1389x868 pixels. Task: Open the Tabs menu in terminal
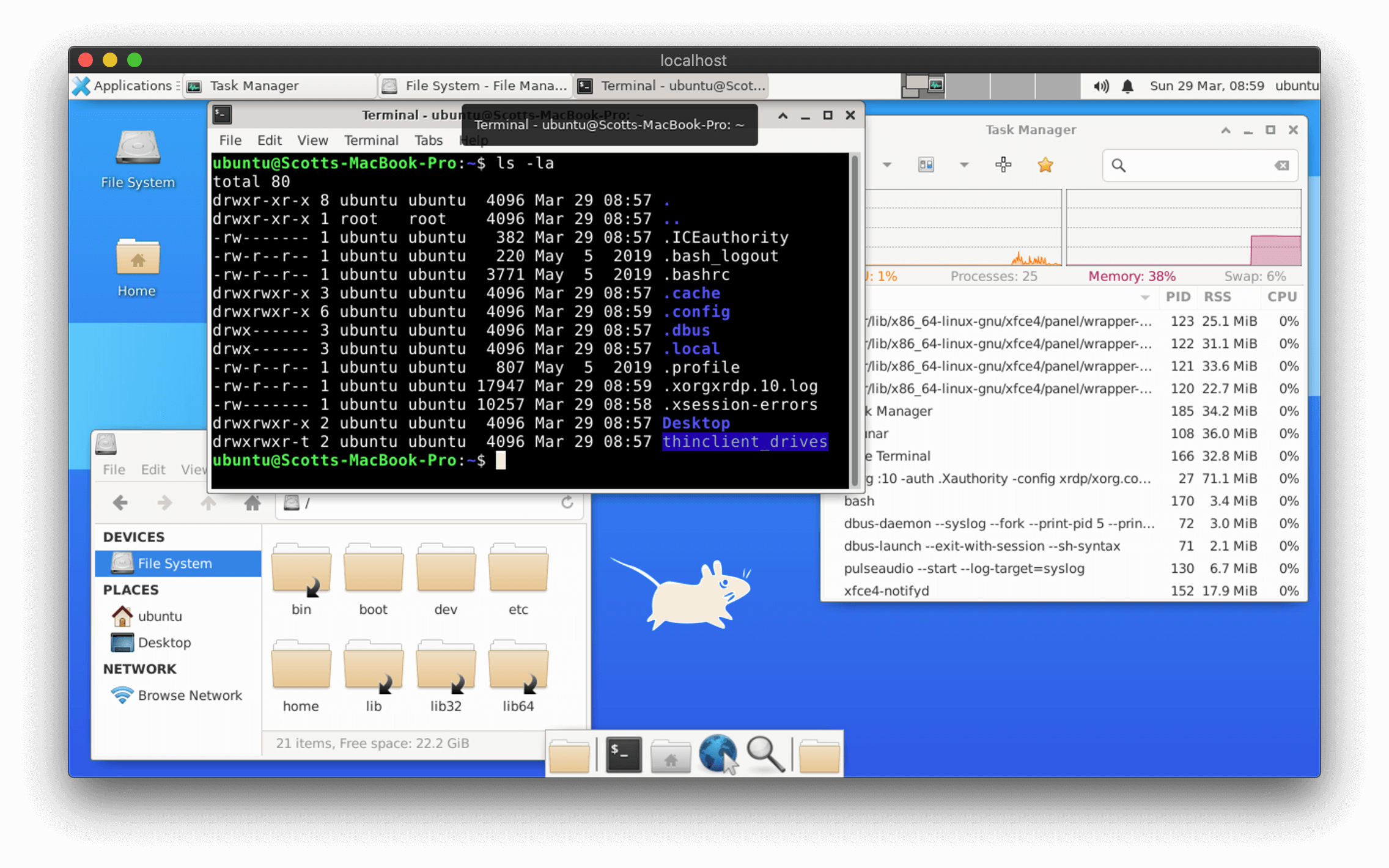pos(428,141)
